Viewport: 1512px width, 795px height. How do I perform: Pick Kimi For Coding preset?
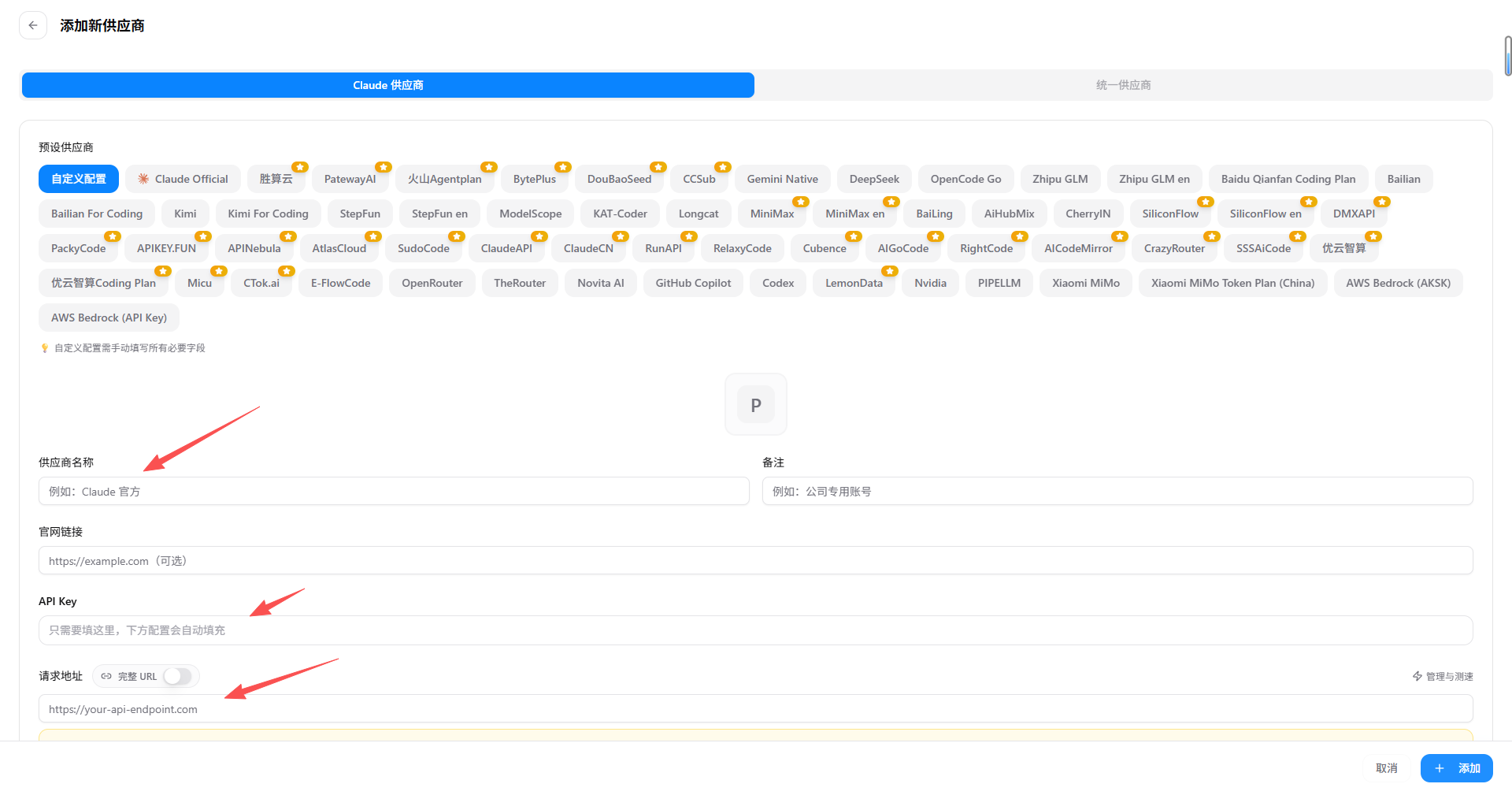[269, 214]
